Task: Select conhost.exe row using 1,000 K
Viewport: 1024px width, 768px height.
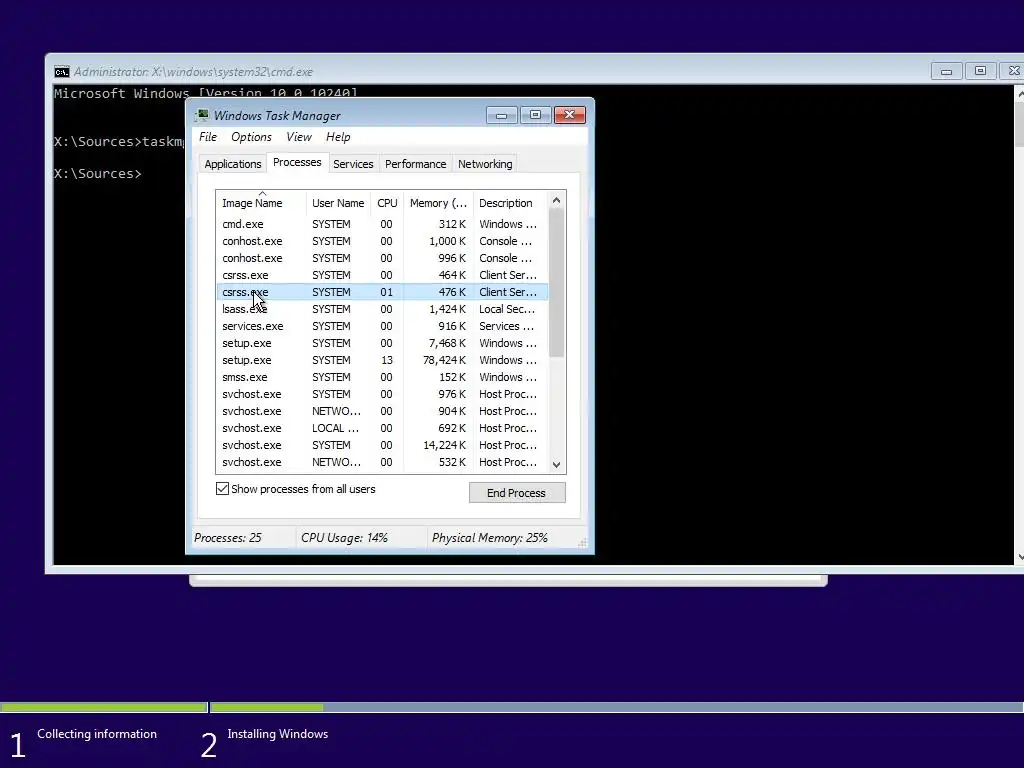Action: (x=382, y=241)
